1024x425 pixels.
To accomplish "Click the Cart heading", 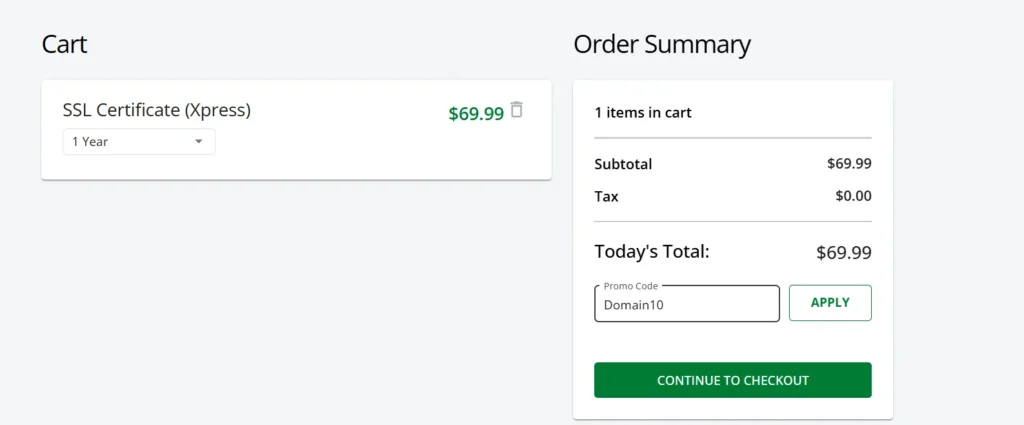I will (x=64, y=44).
